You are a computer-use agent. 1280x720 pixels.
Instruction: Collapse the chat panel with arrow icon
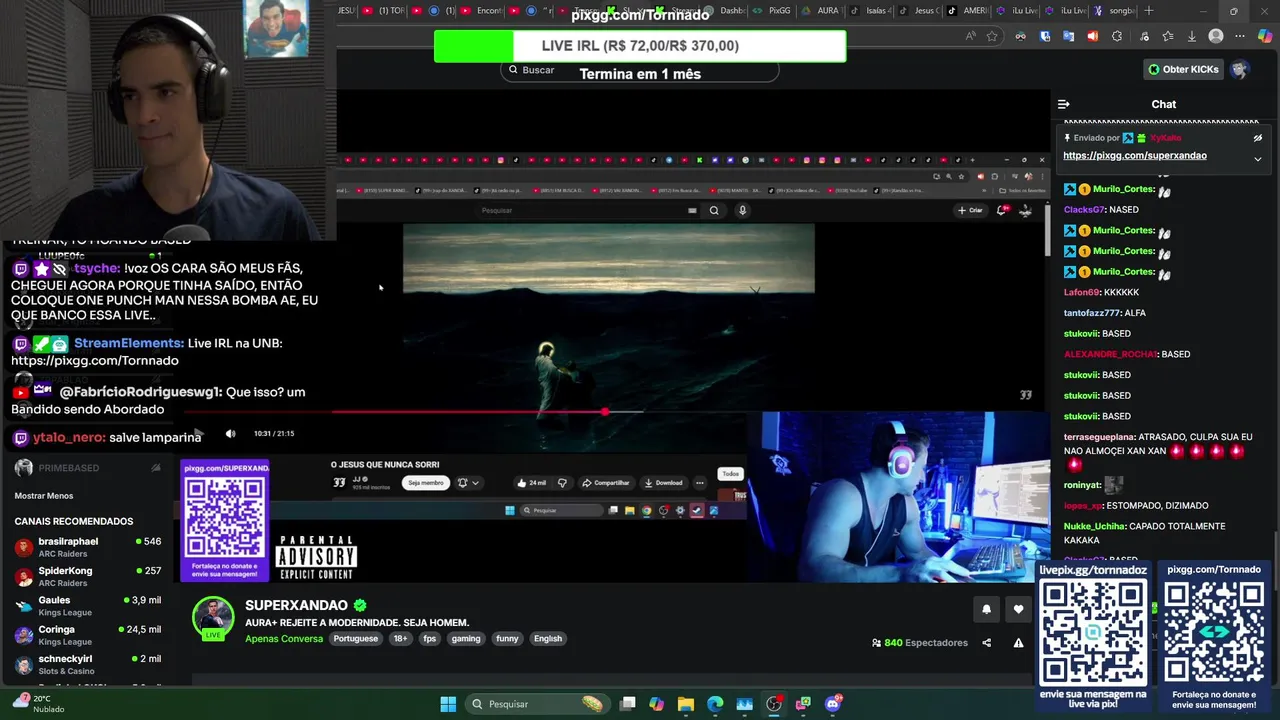point(1063,104)
